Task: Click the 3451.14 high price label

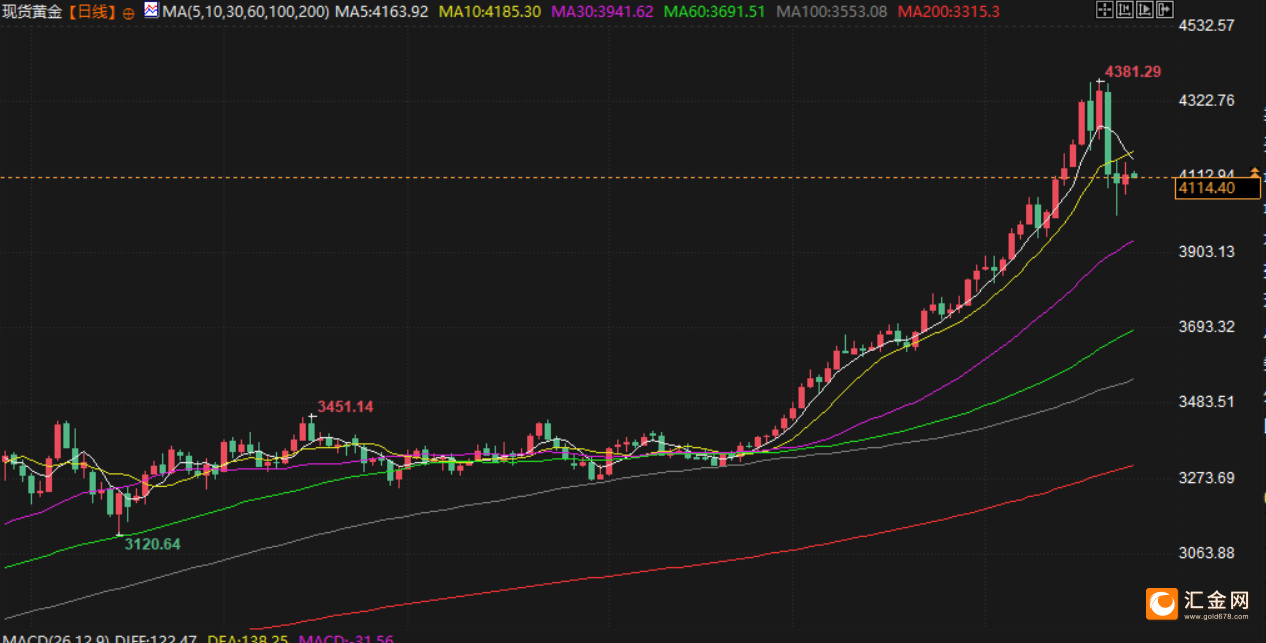Action: [345, 406]
